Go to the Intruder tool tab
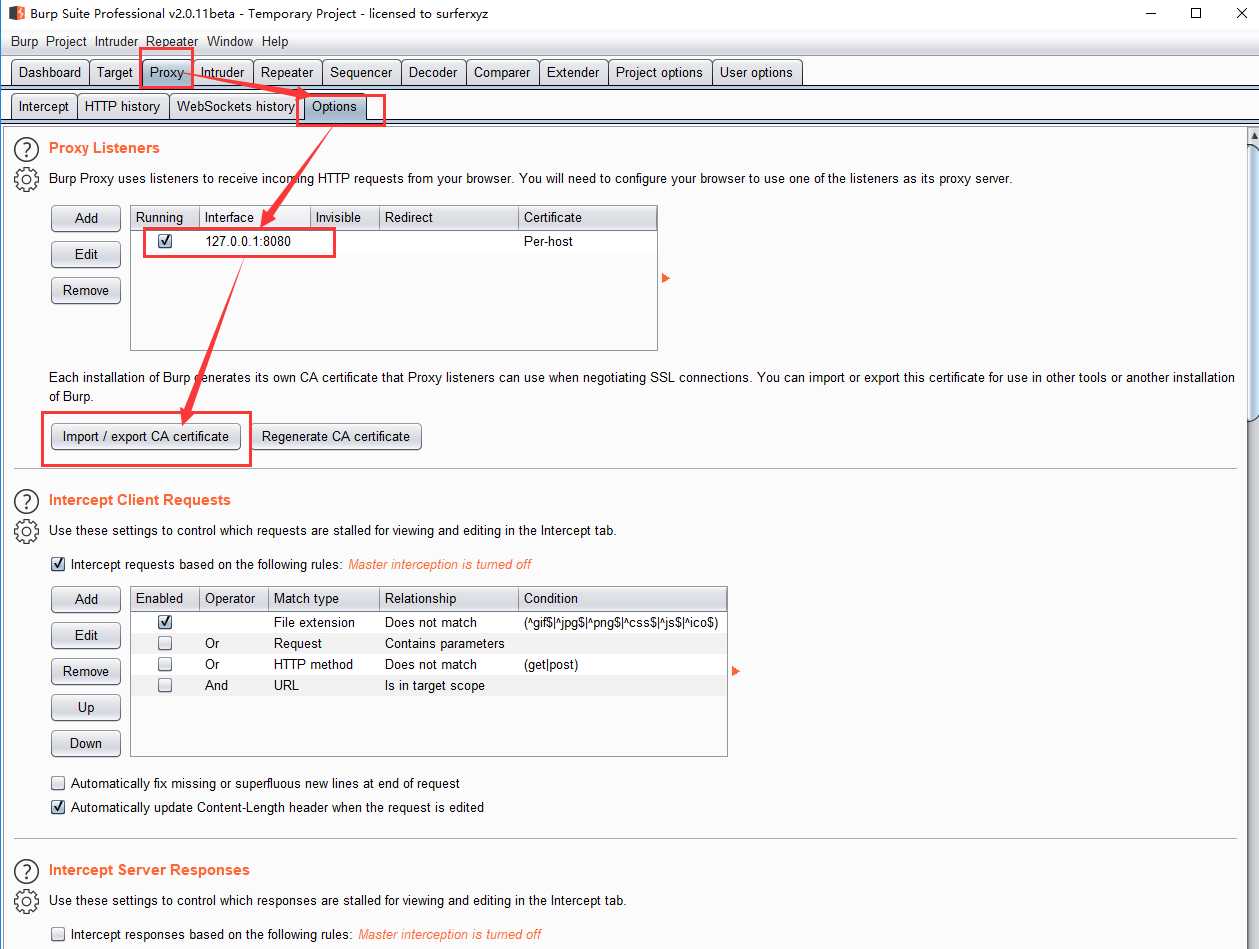1259x949 pixels. (223, 72)
